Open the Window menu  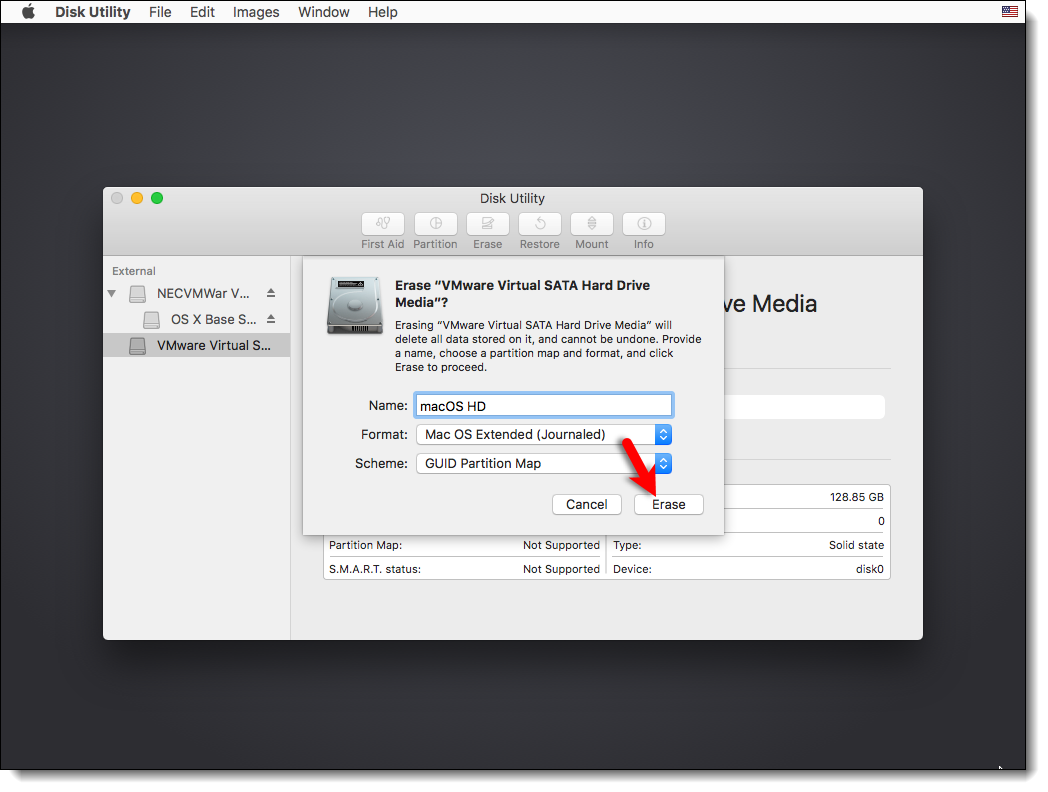323,12
